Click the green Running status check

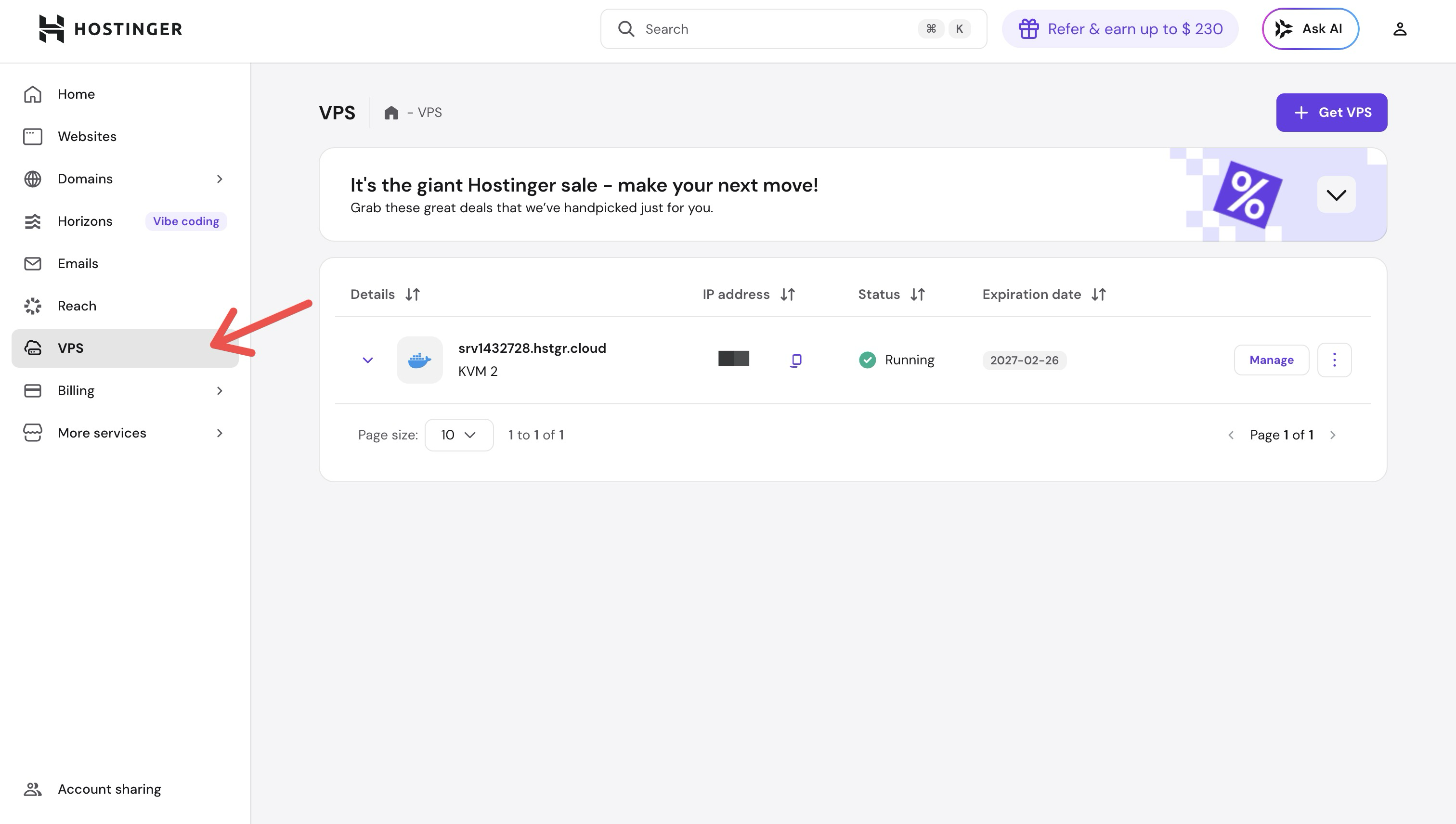click(867, 360)
